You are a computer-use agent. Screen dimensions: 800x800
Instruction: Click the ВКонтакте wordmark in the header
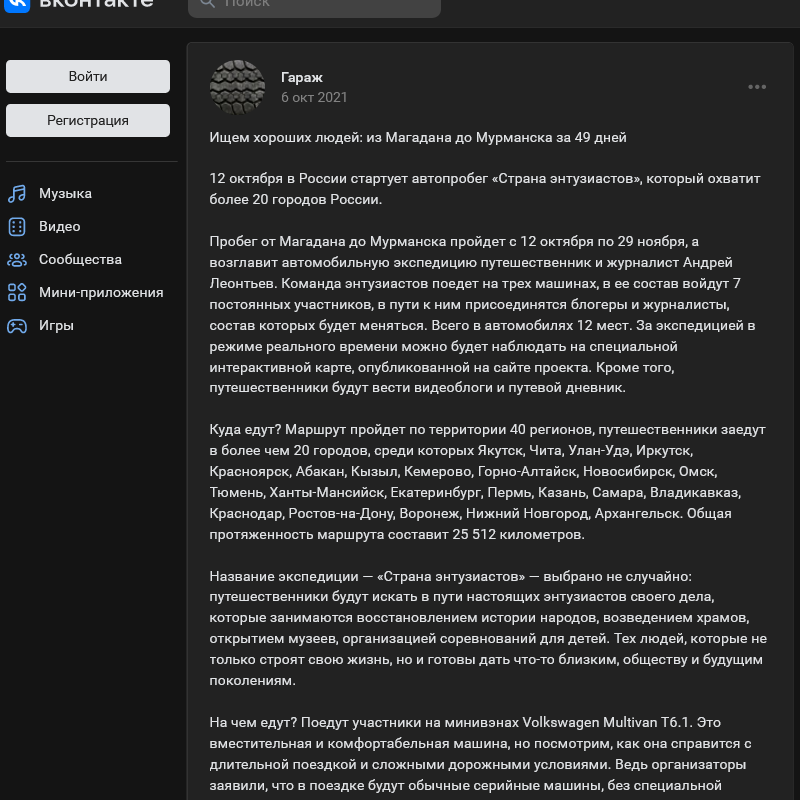(96, 3)
